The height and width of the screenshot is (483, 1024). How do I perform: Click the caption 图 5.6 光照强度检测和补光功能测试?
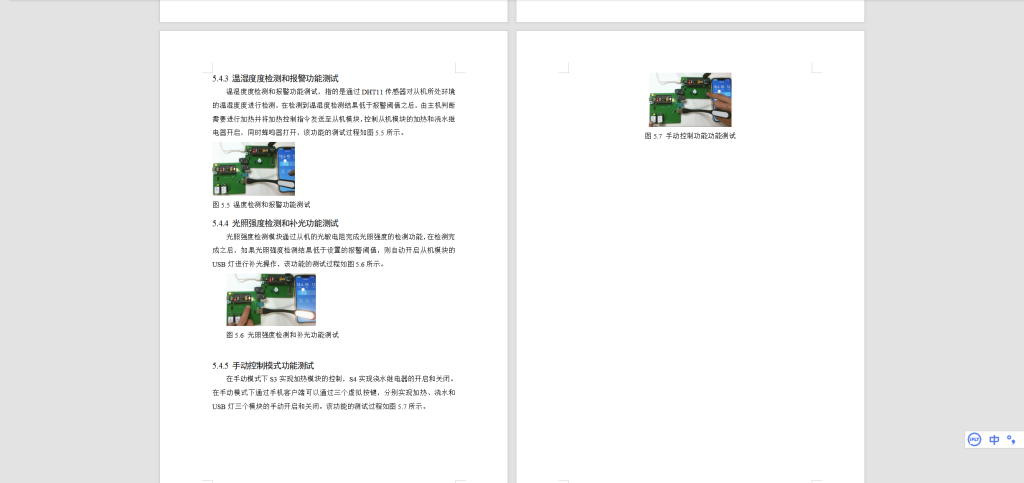point(282,335)
